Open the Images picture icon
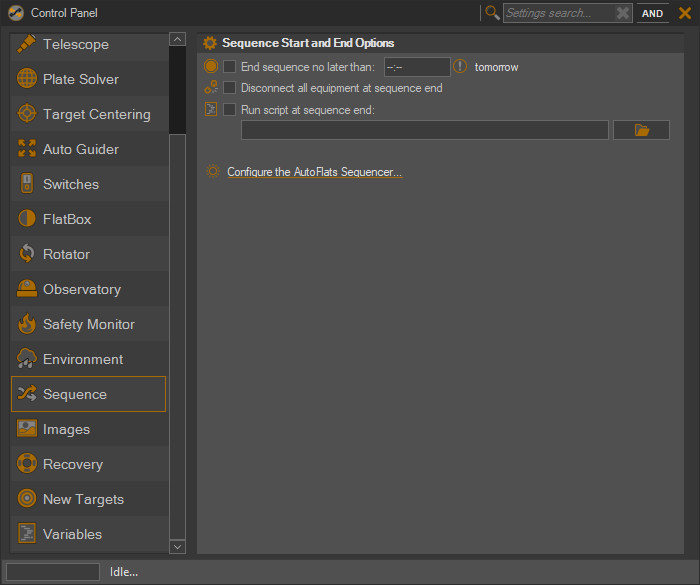 pos(27,428)
